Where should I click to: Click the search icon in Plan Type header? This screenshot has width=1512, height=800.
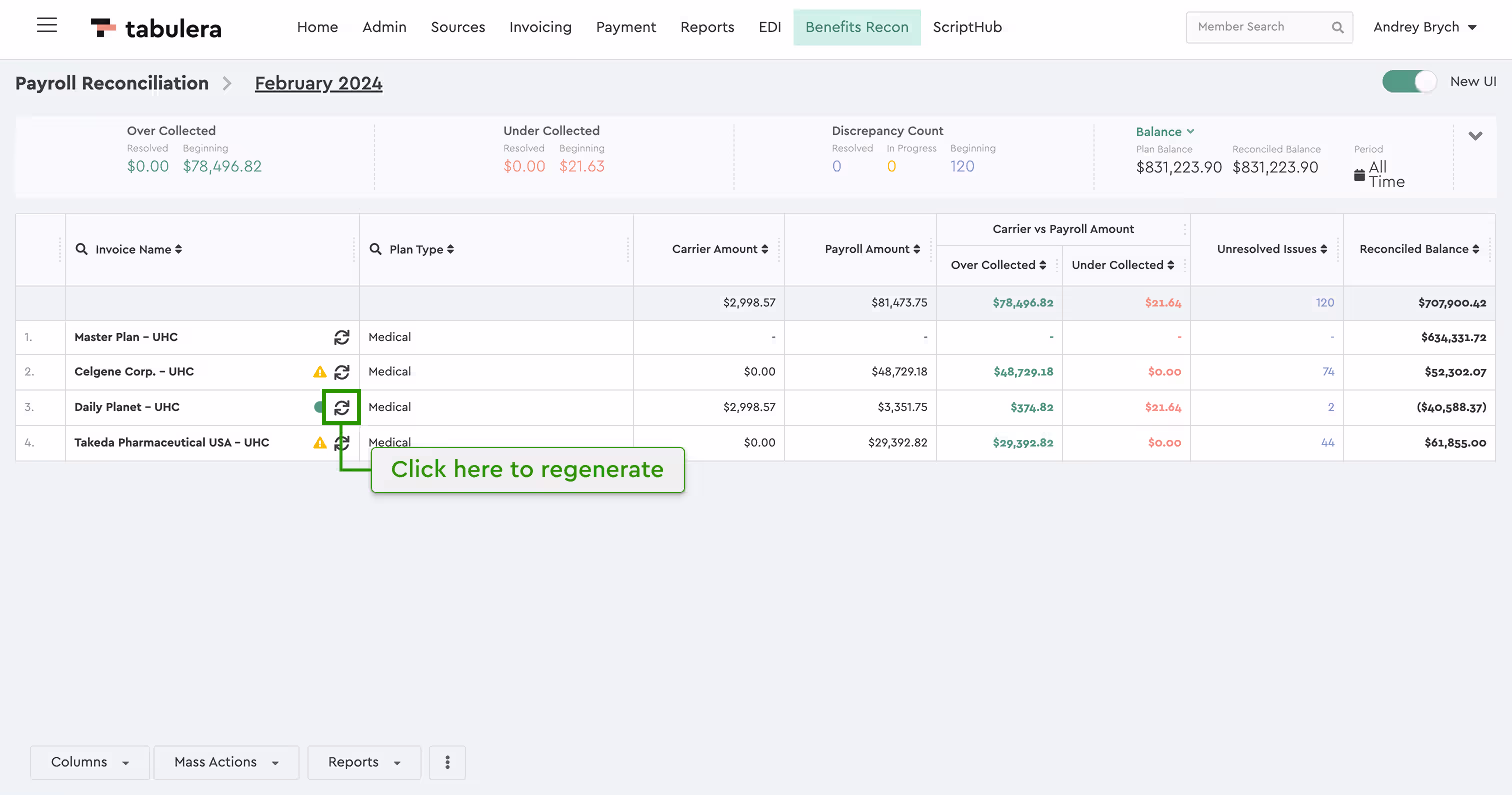[376, 249]
